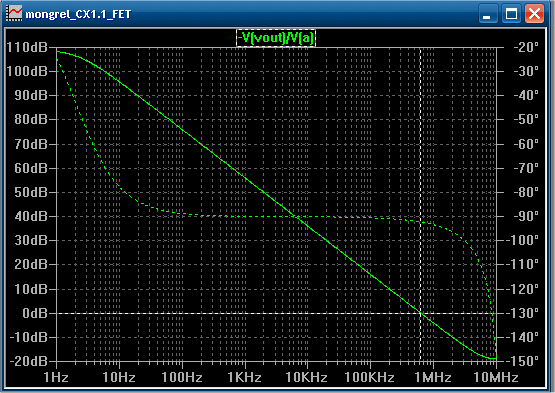555x393 pixels.
Task: Click the gain and phase trace intersection point
Action: coord(296,216)
